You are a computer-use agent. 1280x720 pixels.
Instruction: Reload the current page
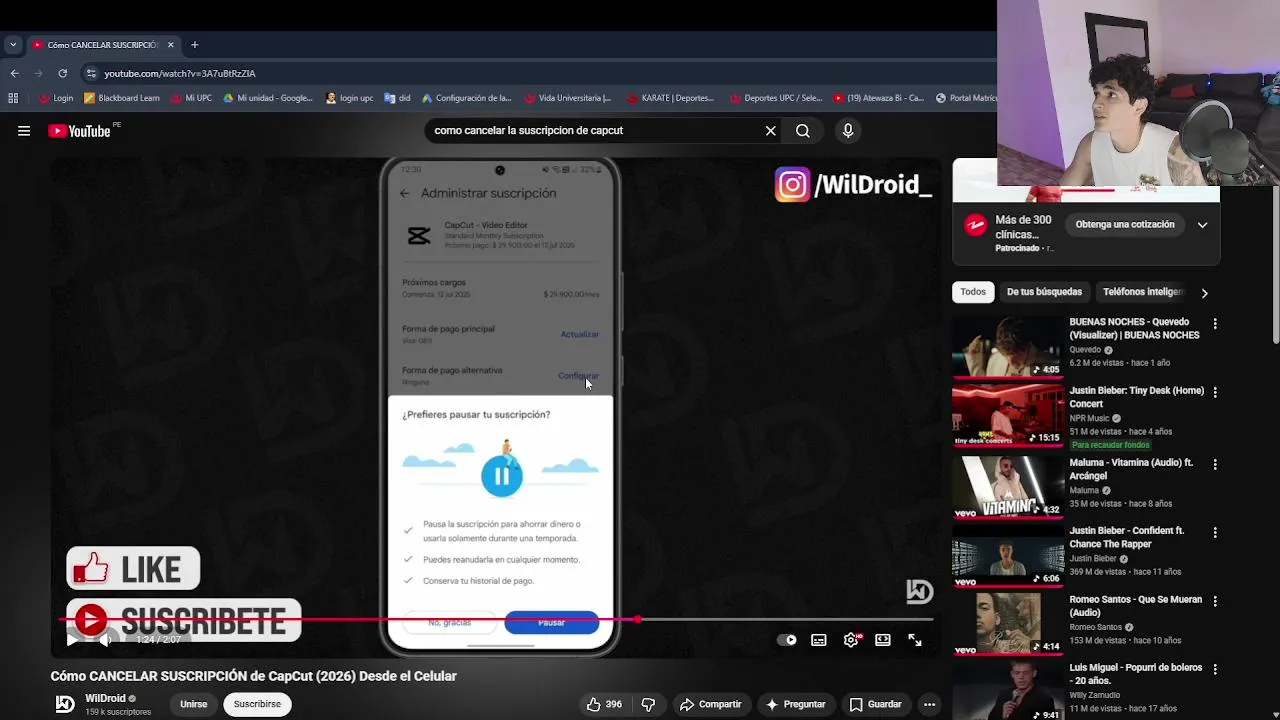pos(62,73)
